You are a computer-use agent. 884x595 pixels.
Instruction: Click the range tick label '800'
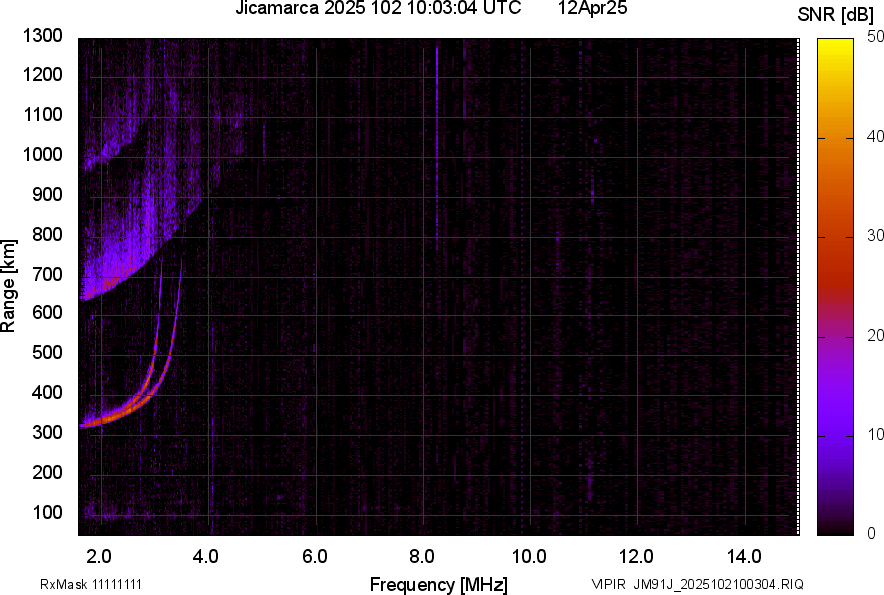pos(47,234)
